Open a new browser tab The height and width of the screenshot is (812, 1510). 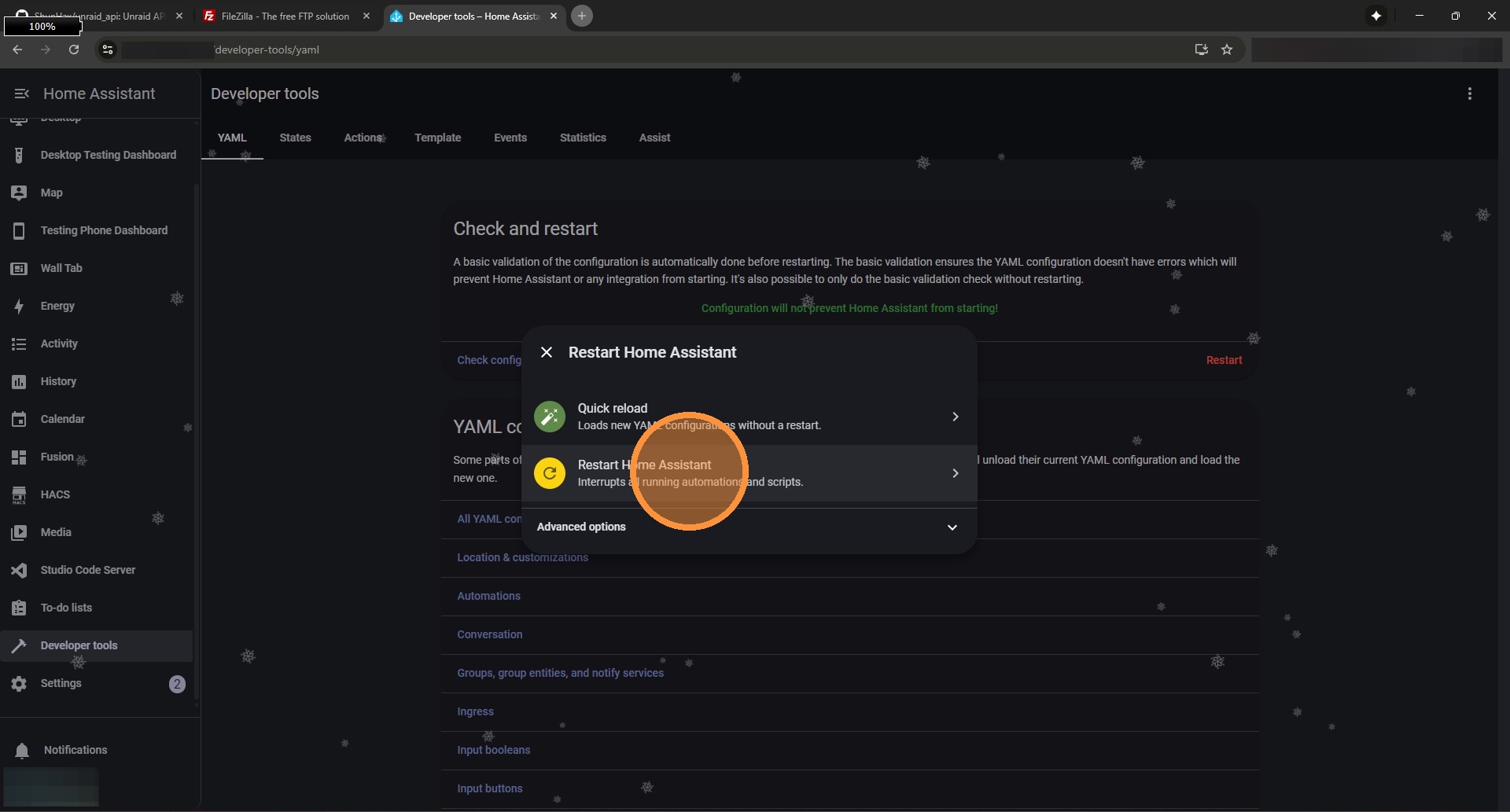click(x=582, y=16)
